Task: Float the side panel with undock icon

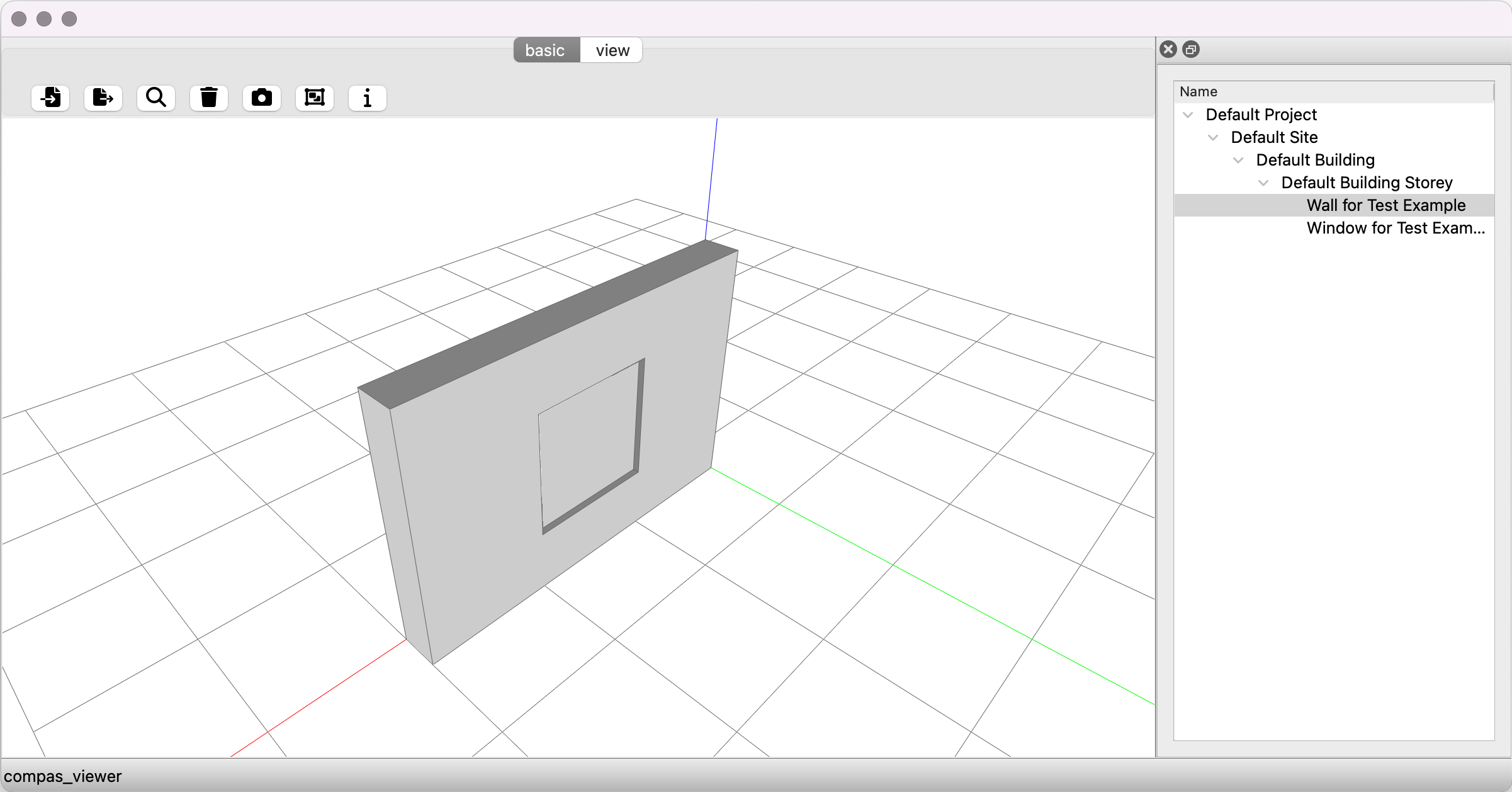Action: pos(1191,49)
